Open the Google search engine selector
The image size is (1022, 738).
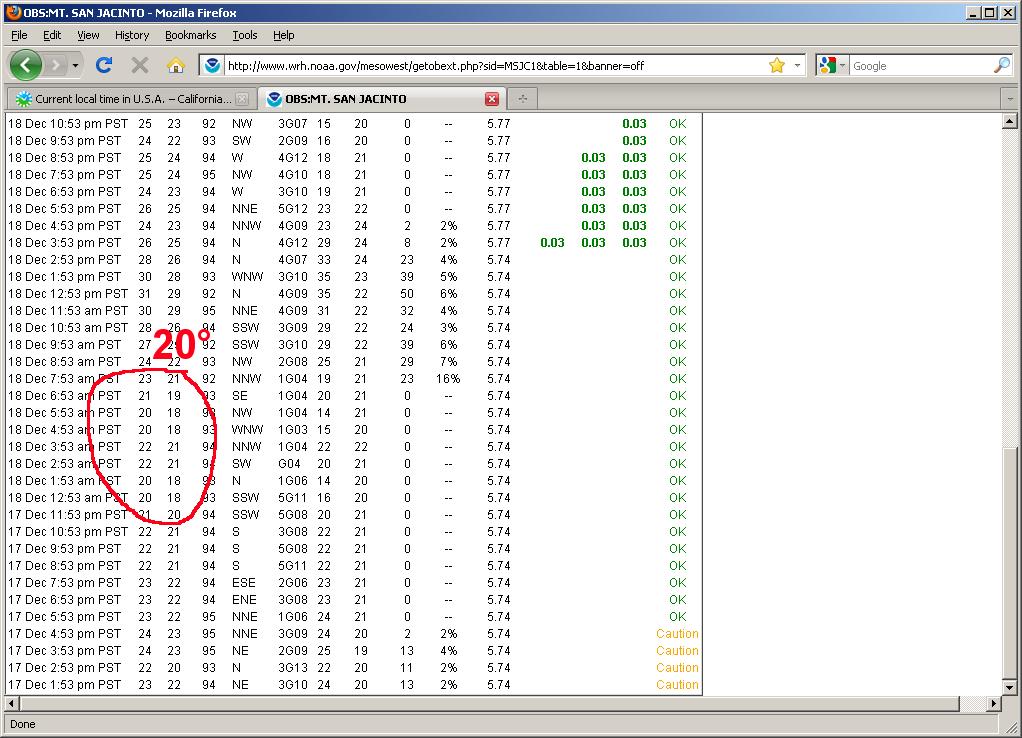[832, 65]
